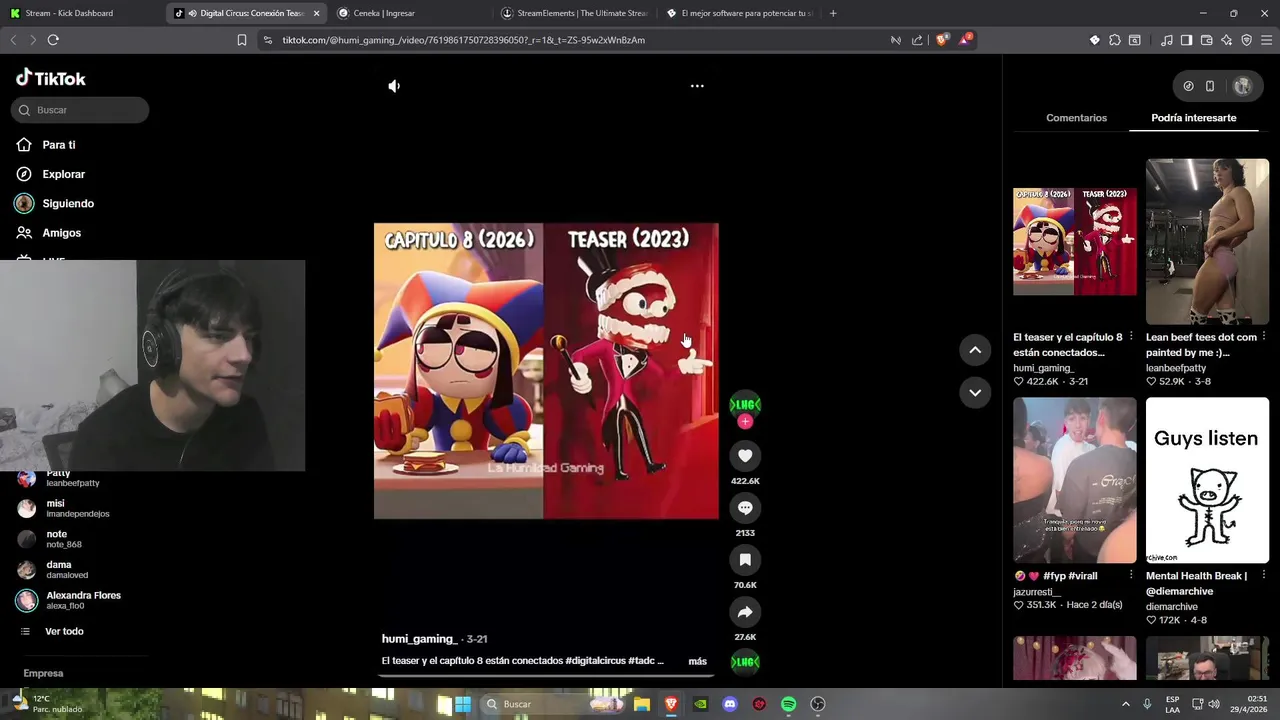Open the browser hamburger menu
The width and height of the screenshot is (1280, 720).
click(1267, 40)
